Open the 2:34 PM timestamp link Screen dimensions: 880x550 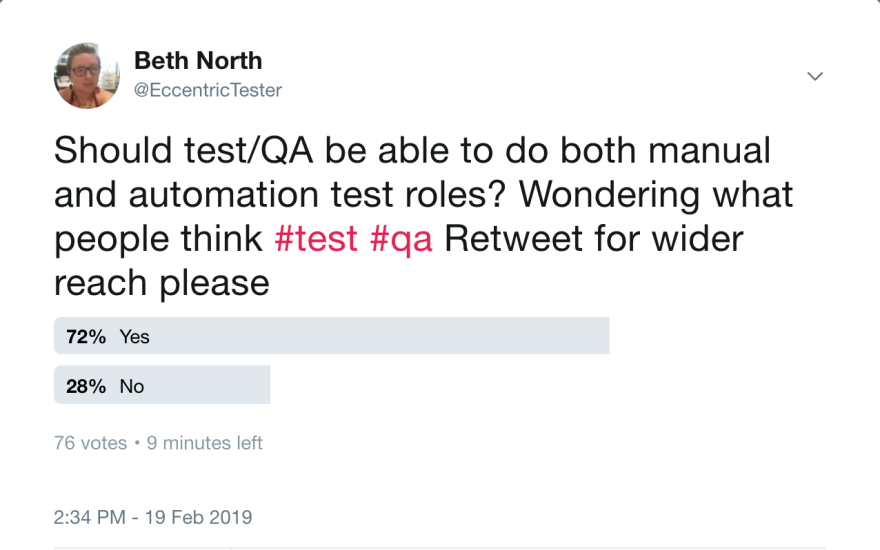89,517
